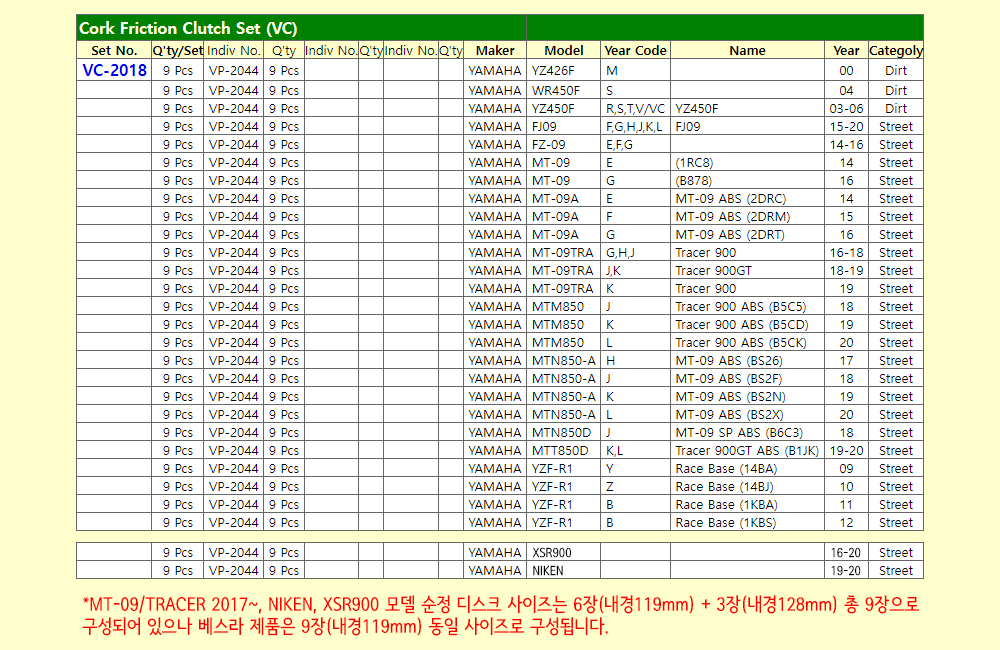Screen dimensions: 1000x650
Task: Select 'MT-09 ABS (BS2N)' name
Action: click(x=731, y=397)
